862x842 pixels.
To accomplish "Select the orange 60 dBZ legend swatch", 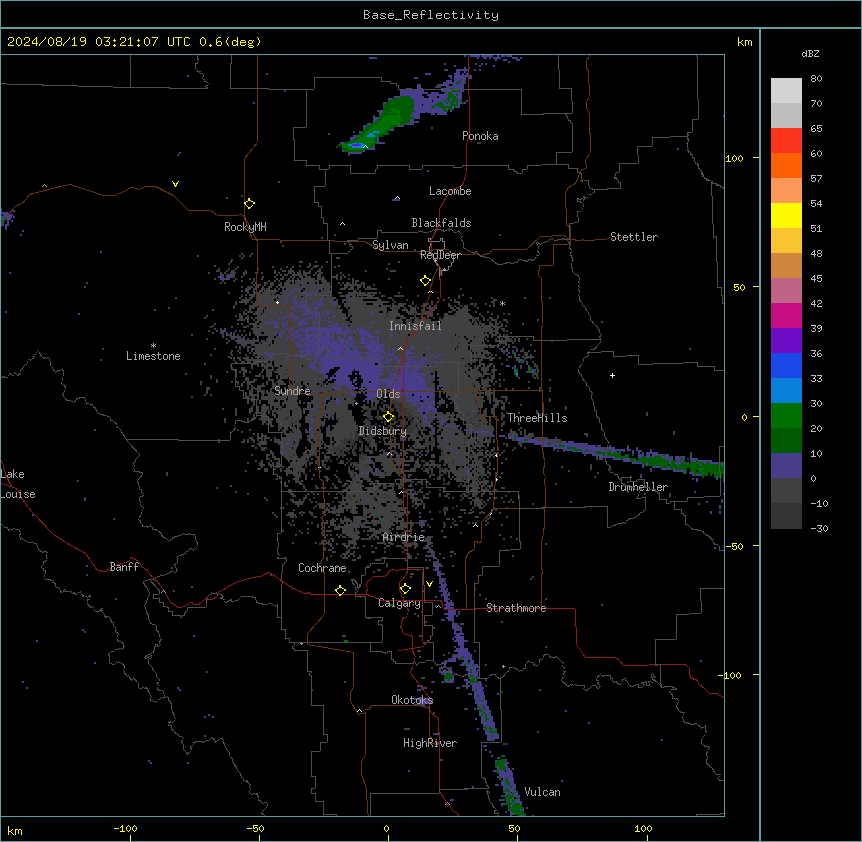I will [786, 165].
